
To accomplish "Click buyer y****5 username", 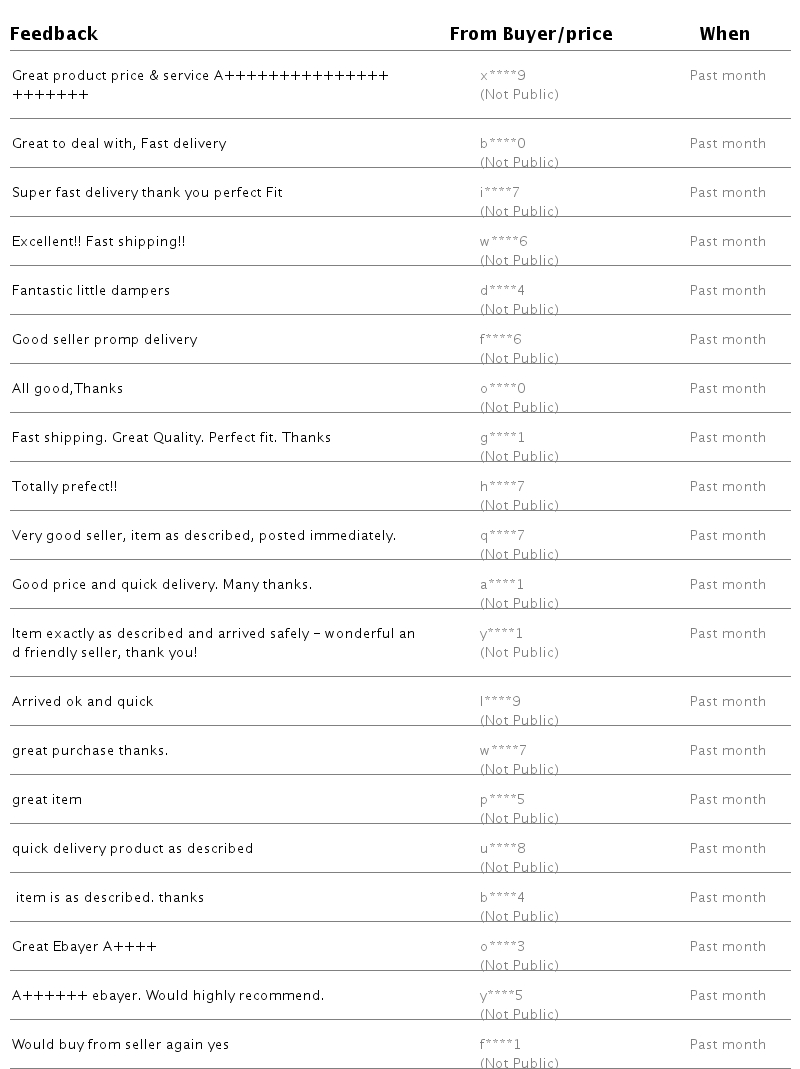I will (501, 995).
